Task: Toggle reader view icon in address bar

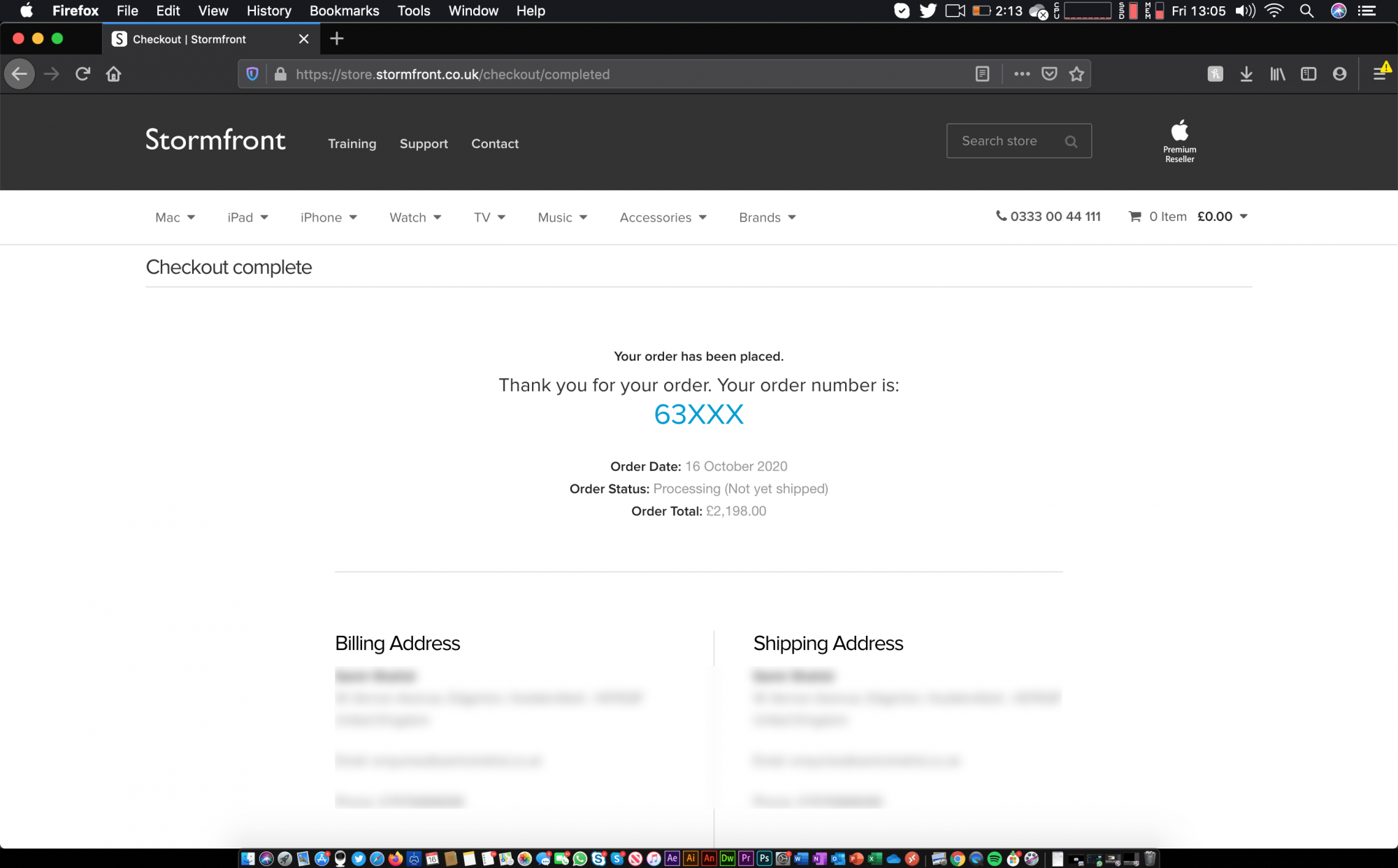Action: pyautogui.click(x=982, y=74)
